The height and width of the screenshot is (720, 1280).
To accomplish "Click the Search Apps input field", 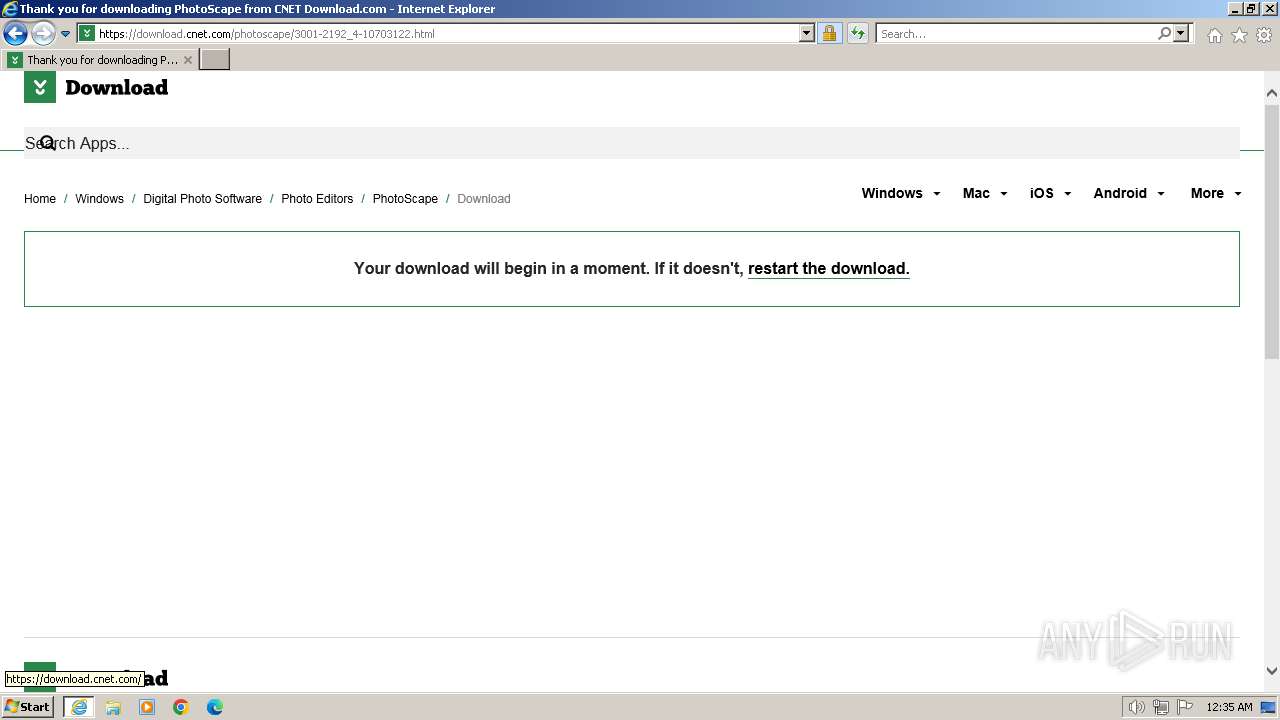I will 632,143.
